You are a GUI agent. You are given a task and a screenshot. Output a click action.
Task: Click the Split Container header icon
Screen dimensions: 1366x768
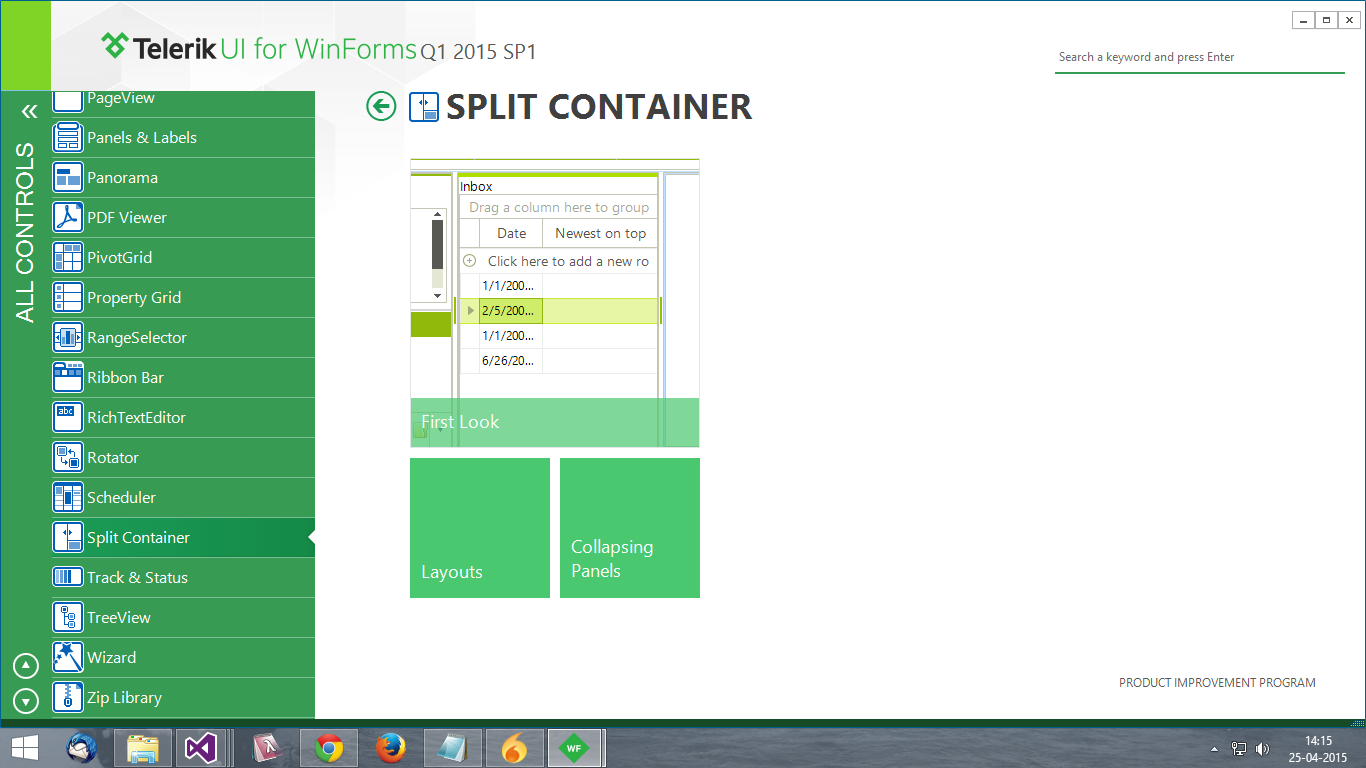tap(424, 107)
